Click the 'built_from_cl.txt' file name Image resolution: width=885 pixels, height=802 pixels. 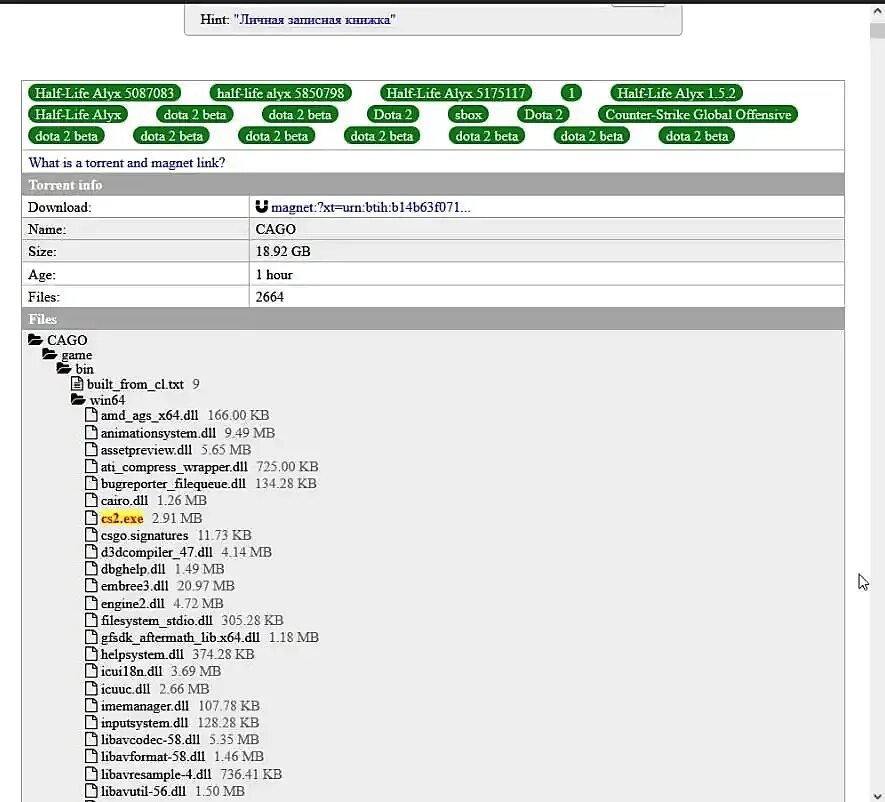point(135,384)
